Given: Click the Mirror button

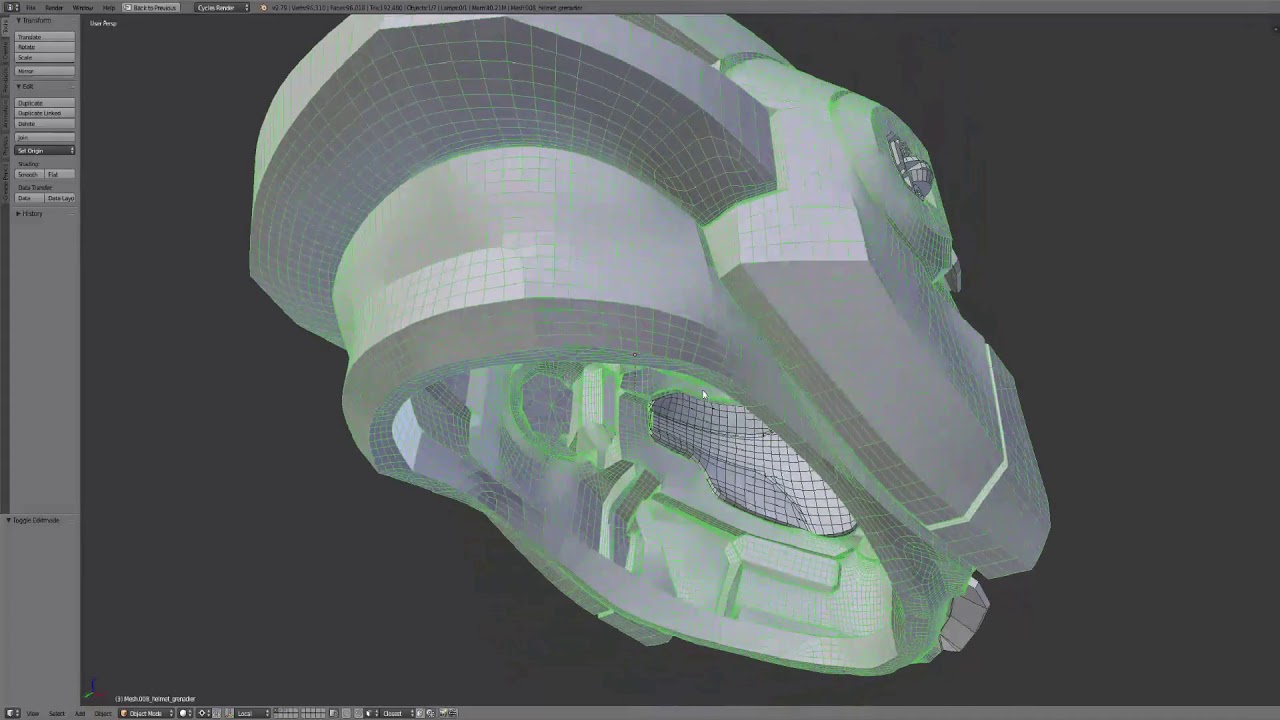Looking at the screenshot, I should tap(45, 71).
